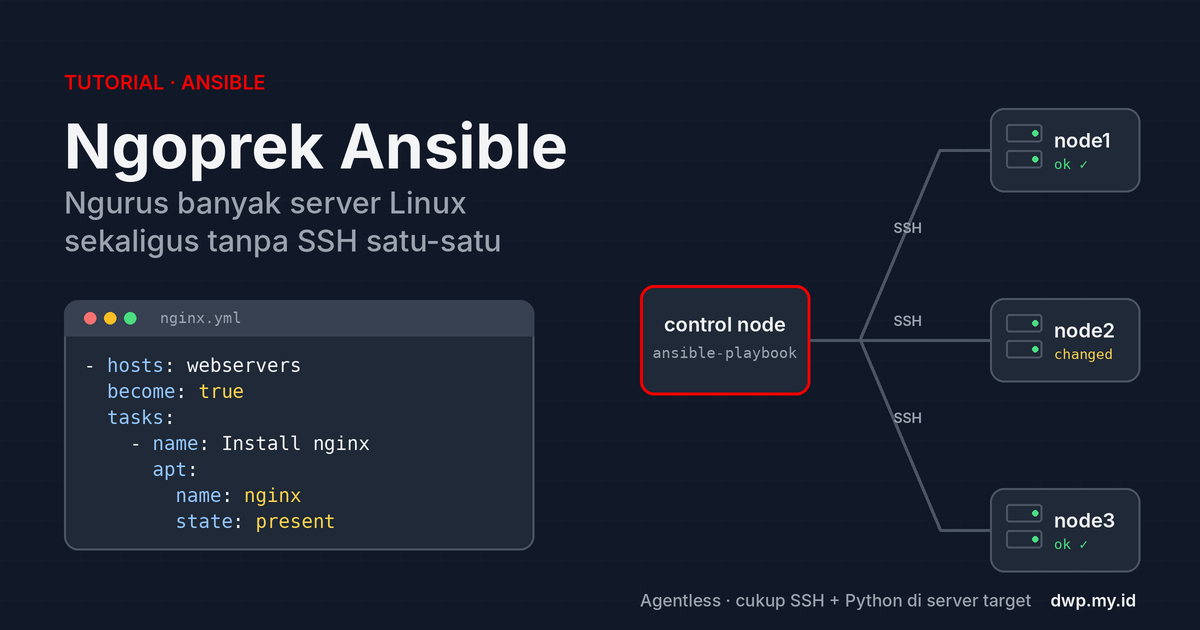Screen dimensions: 1200x630
Task: Click the server icon beside node2
Action: [1024, 336]
